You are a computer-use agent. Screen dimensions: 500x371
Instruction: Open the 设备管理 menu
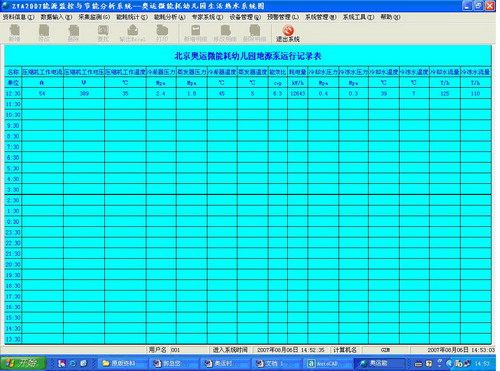point(245,17)
